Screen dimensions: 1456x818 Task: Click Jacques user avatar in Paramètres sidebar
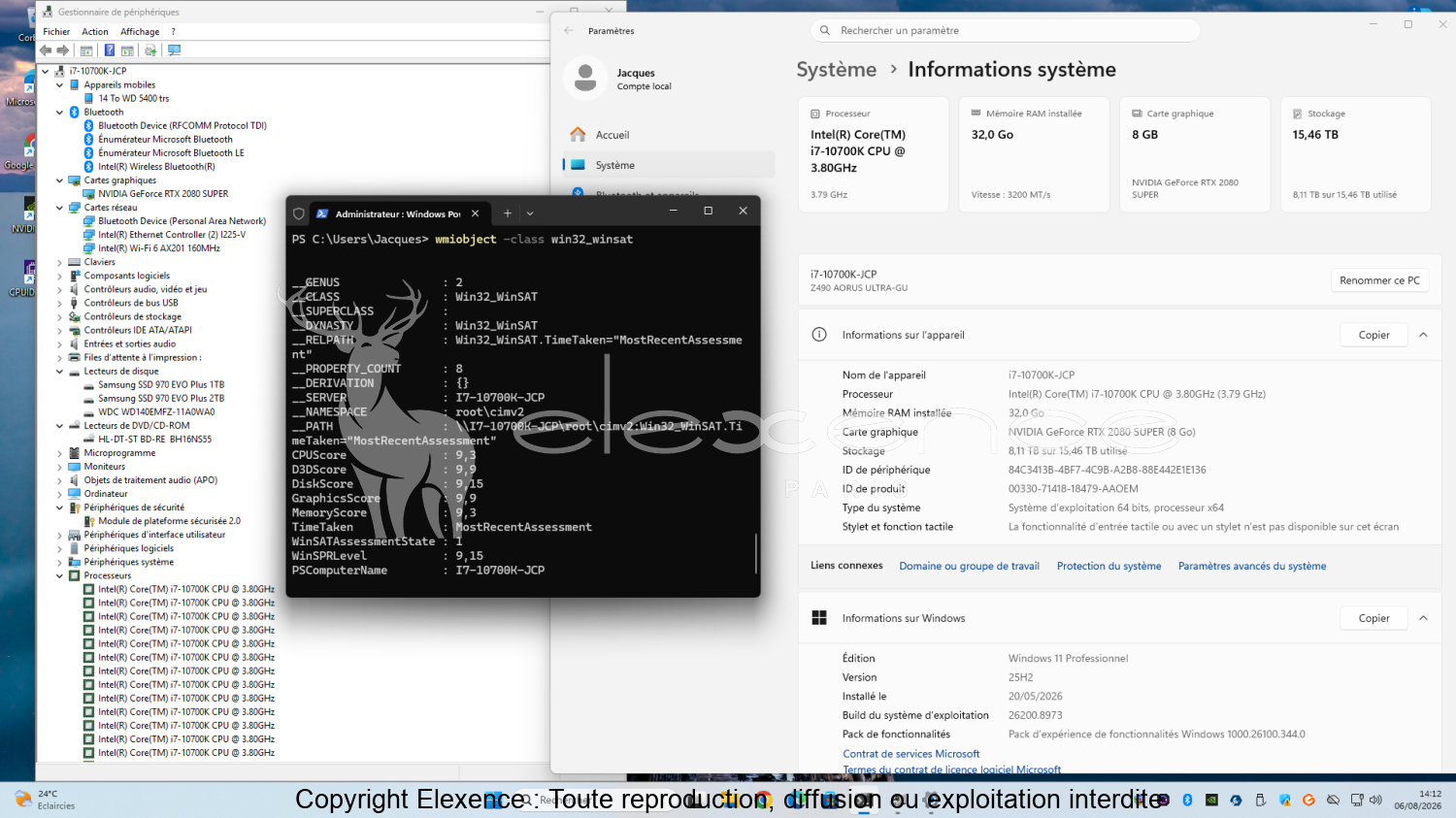(x=585, y=79)
